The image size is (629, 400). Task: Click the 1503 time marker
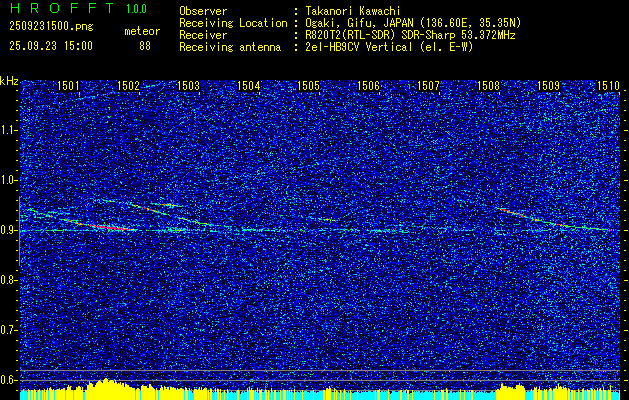click(x=188, y=86)
